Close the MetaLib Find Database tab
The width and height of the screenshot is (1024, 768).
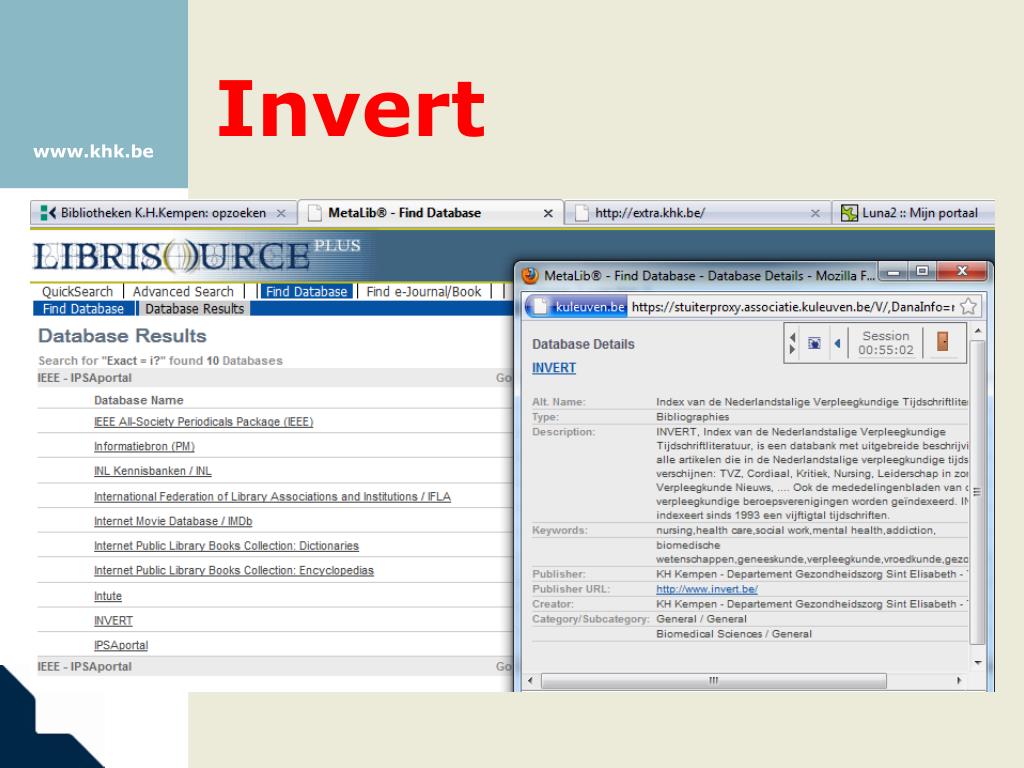pyautogui.click(x=548, y=213)
